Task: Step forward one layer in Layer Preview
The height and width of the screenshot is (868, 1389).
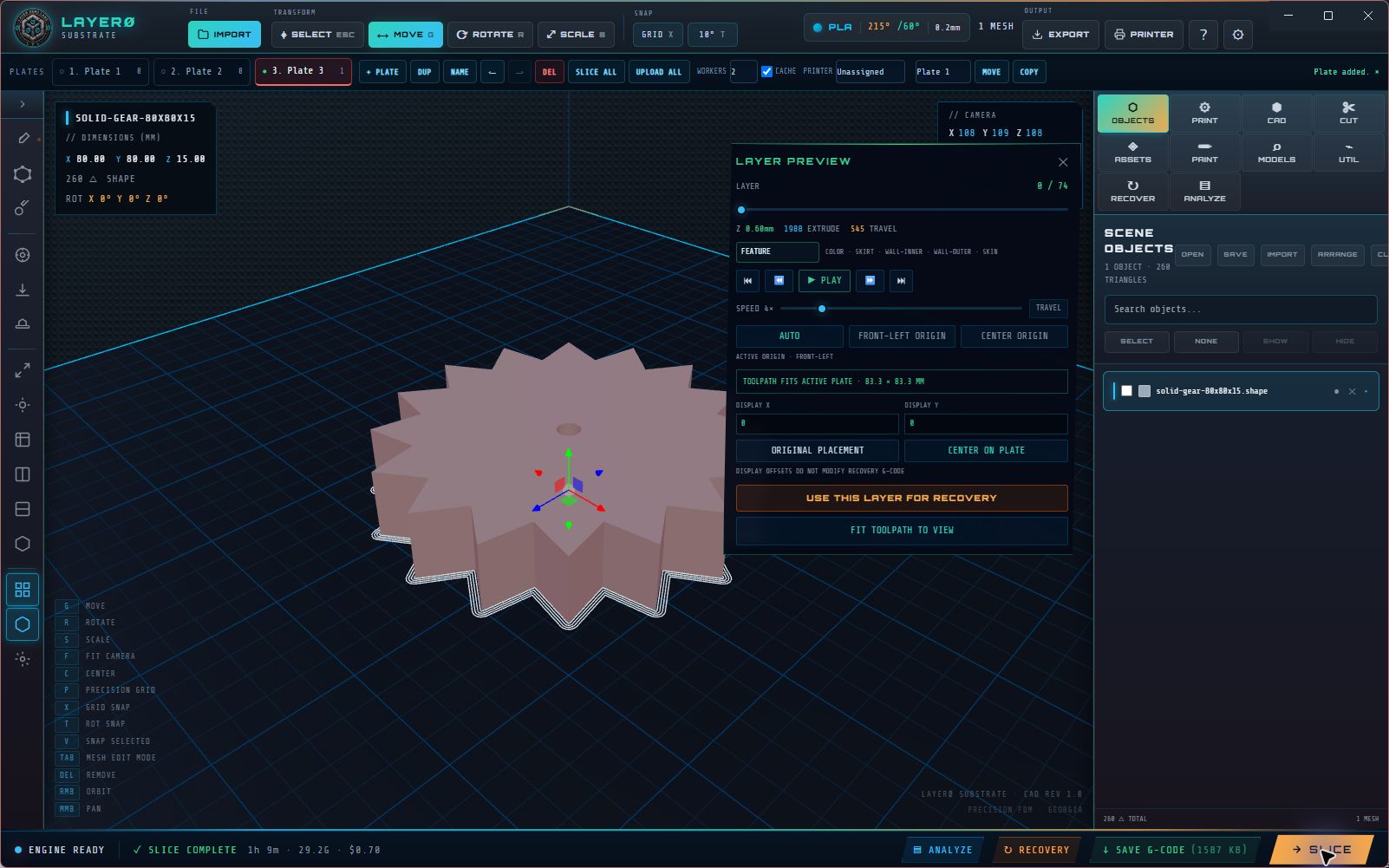Action: pyautogui.click(x=870, y=281)
